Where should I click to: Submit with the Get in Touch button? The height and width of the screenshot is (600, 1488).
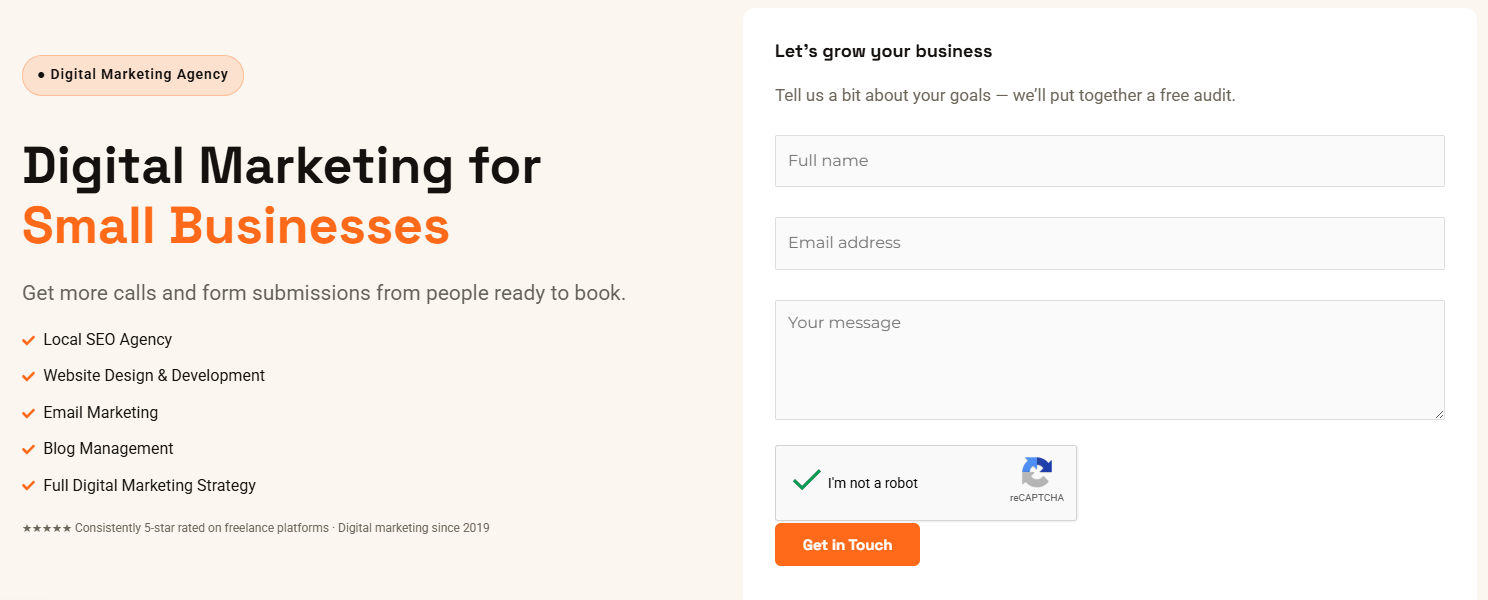847,545
